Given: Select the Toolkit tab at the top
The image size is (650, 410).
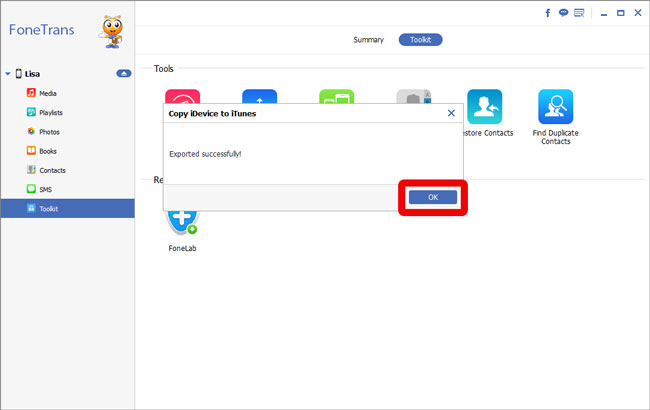Looking at the screenshot, I should tap(420, 40).
